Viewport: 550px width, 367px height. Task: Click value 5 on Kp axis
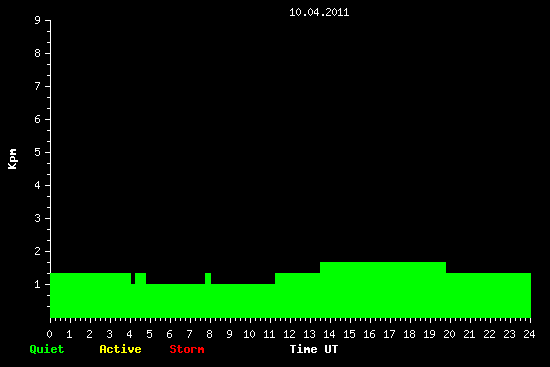(x=38, y=152)
